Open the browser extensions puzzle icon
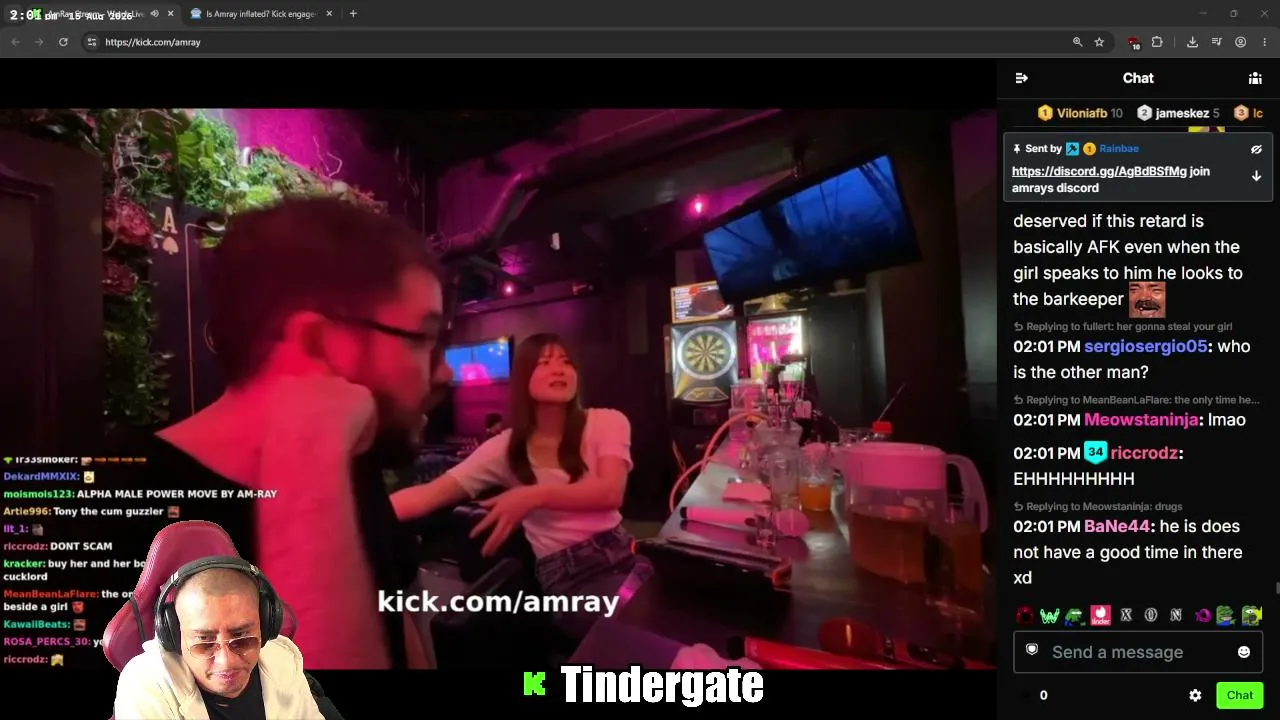 click(1157, 42)
